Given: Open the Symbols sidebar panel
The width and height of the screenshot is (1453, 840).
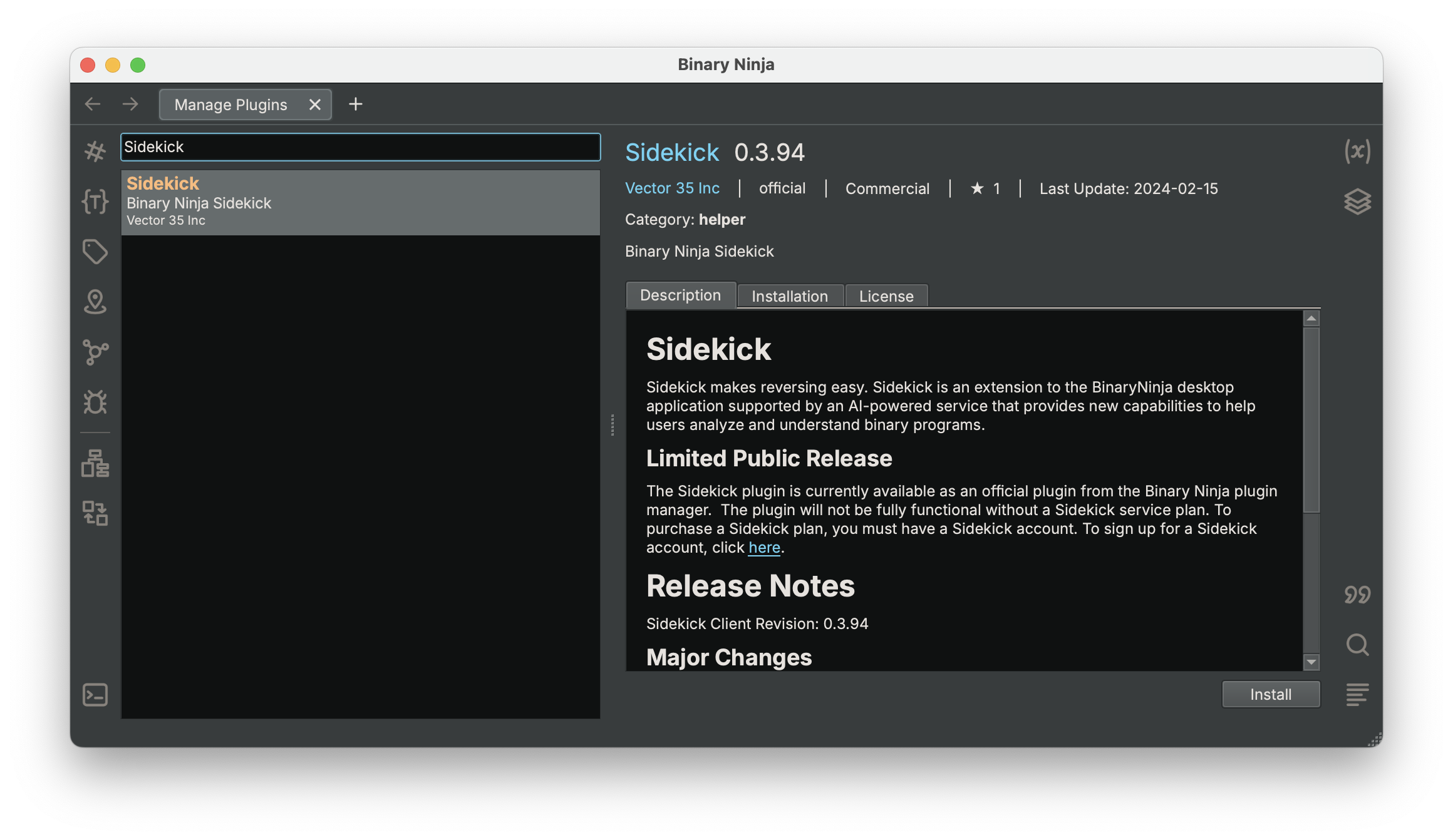Looking at the screenshot, I should tap(95, 151).
